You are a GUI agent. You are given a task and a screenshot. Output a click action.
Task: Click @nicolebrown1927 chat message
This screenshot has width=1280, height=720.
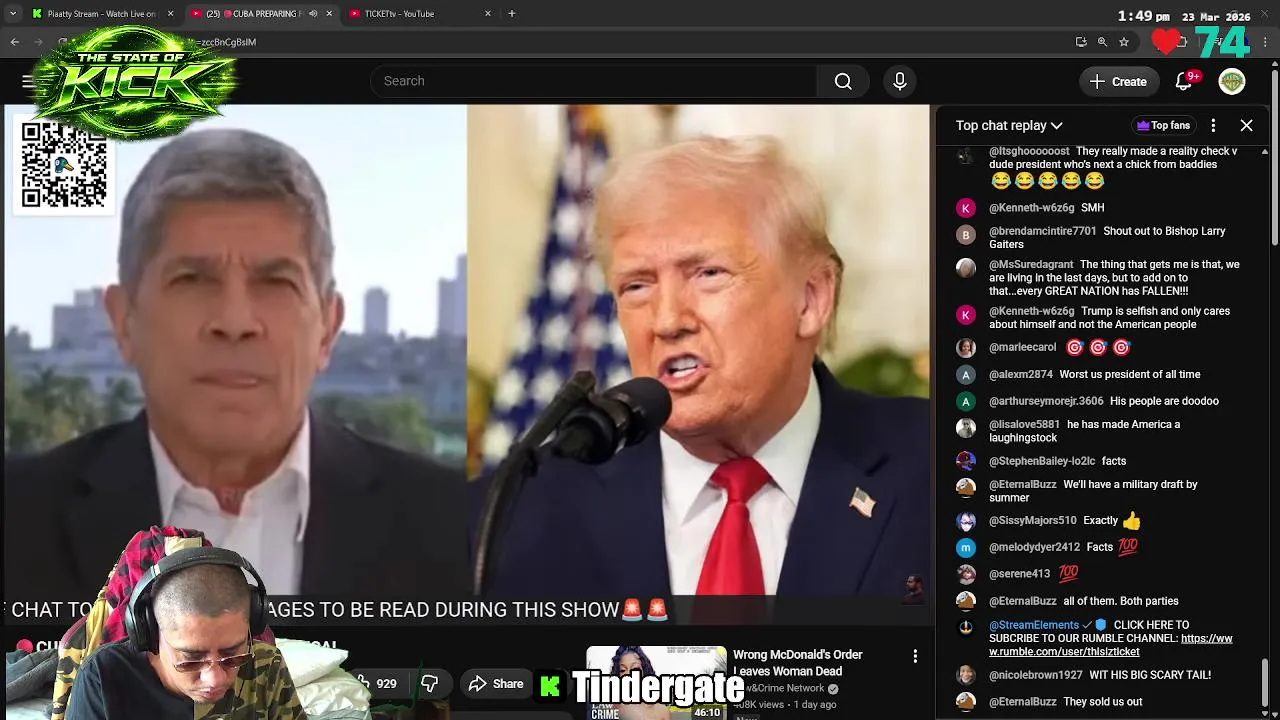1100,675
